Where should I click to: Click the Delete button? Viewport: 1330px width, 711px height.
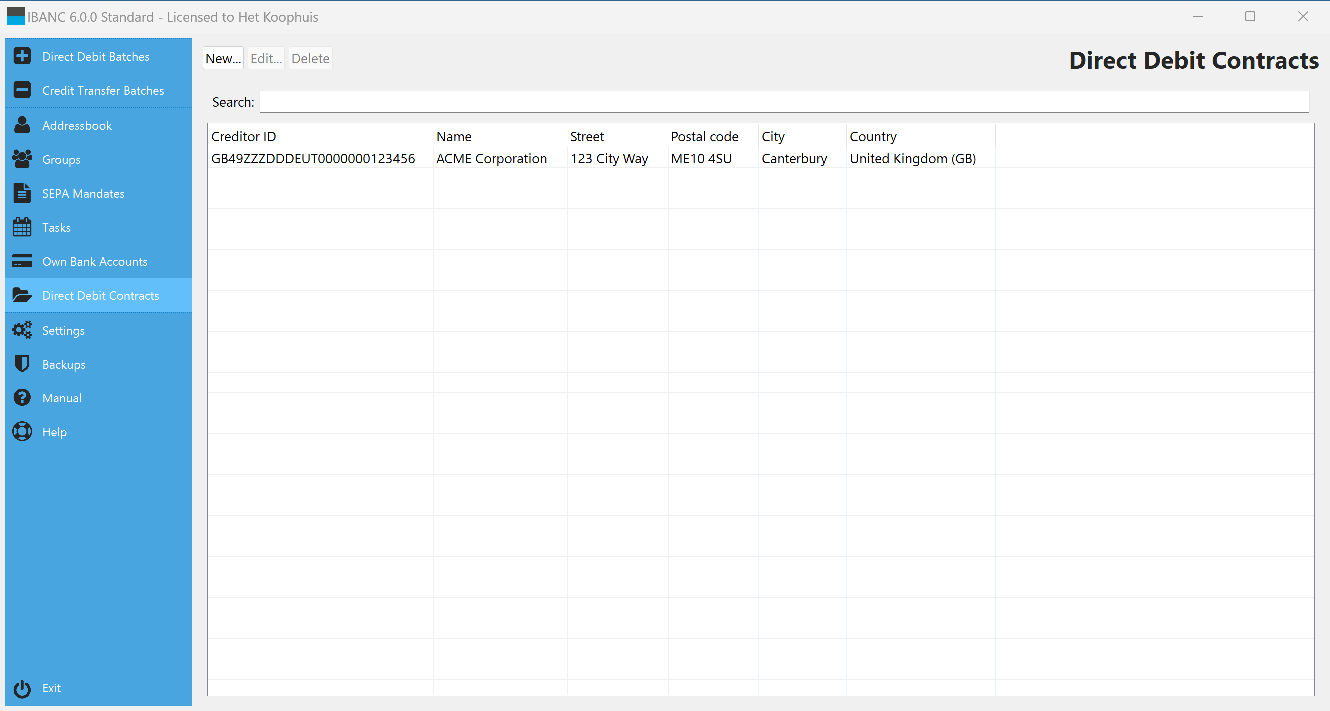click(x=310, y=59)
